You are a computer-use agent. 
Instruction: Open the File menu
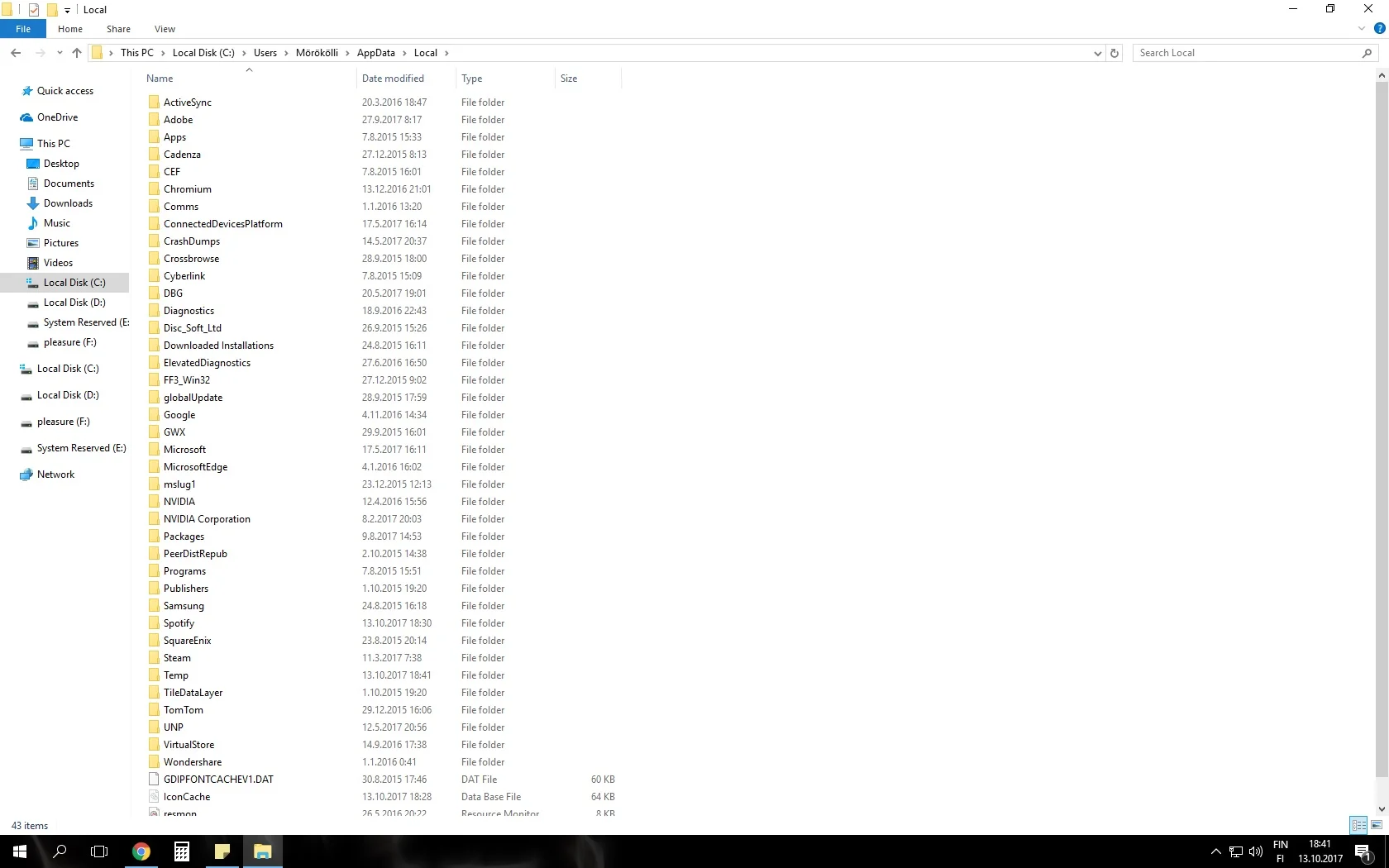(23, 29)
